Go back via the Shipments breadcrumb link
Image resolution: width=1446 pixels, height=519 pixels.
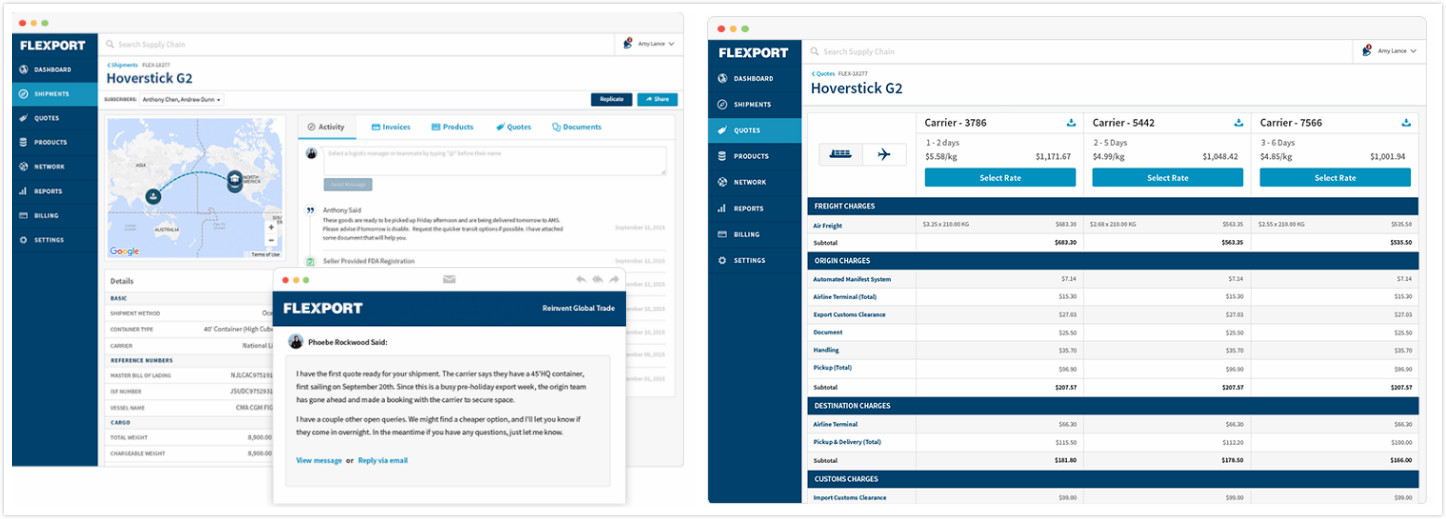(123, 65)
